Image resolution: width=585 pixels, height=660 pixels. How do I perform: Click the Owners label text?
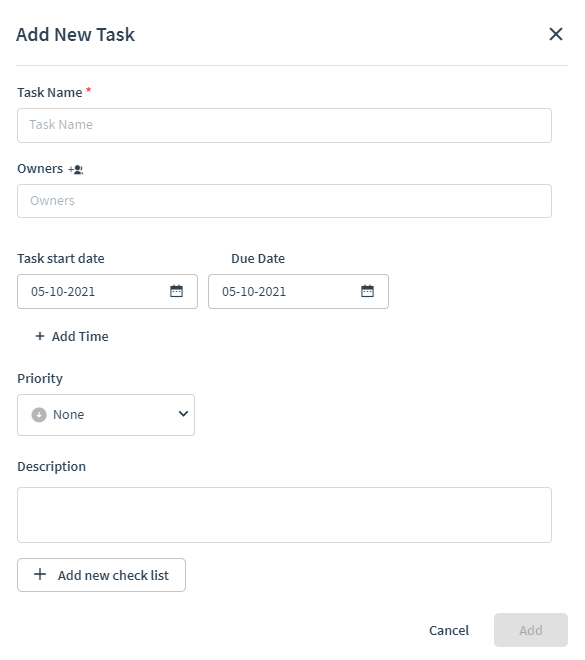pyautogui.click(x=40, y=168)
